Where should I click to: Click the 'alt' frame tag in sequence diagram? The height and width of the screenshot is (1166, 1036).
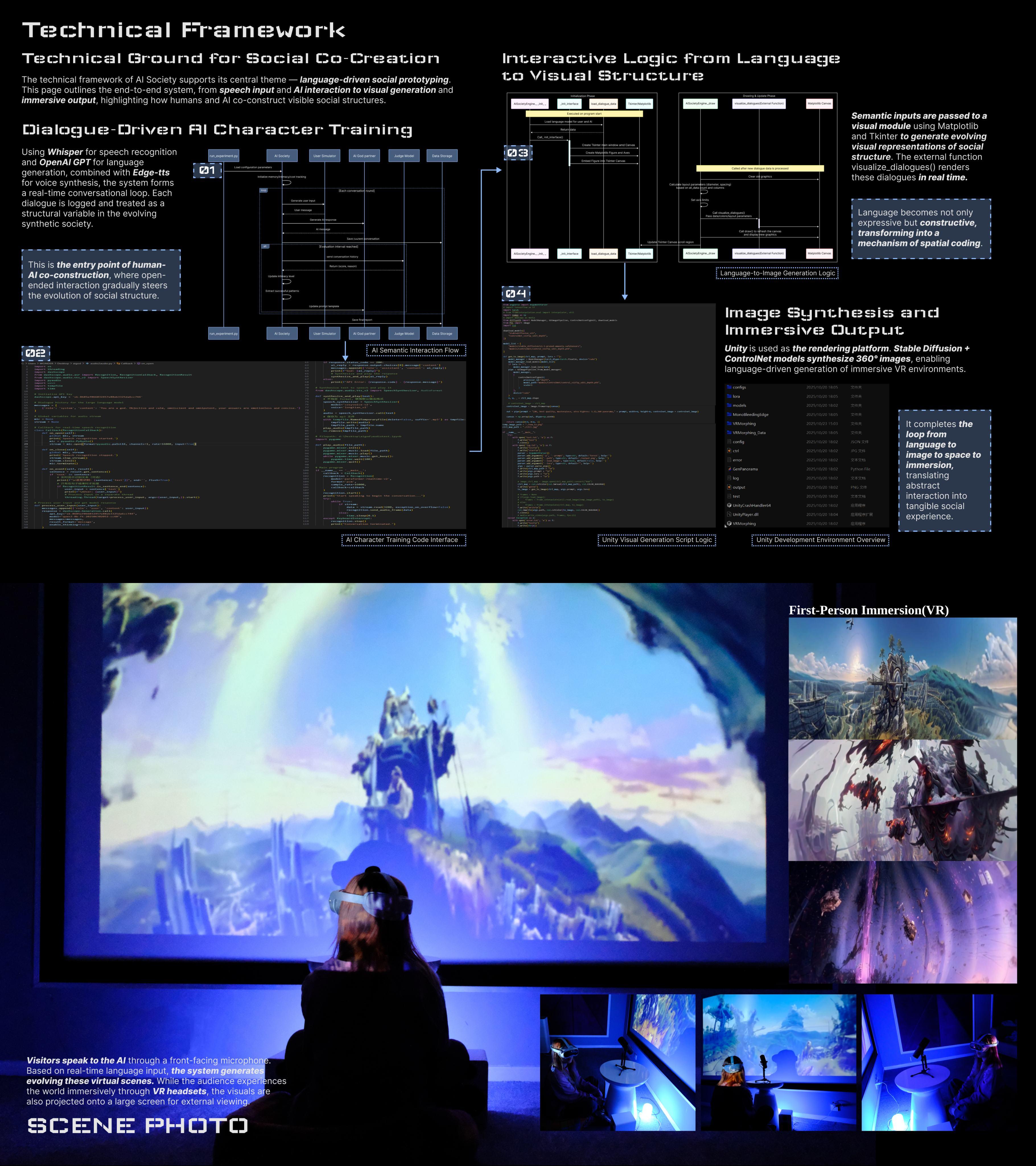point(265,247)
